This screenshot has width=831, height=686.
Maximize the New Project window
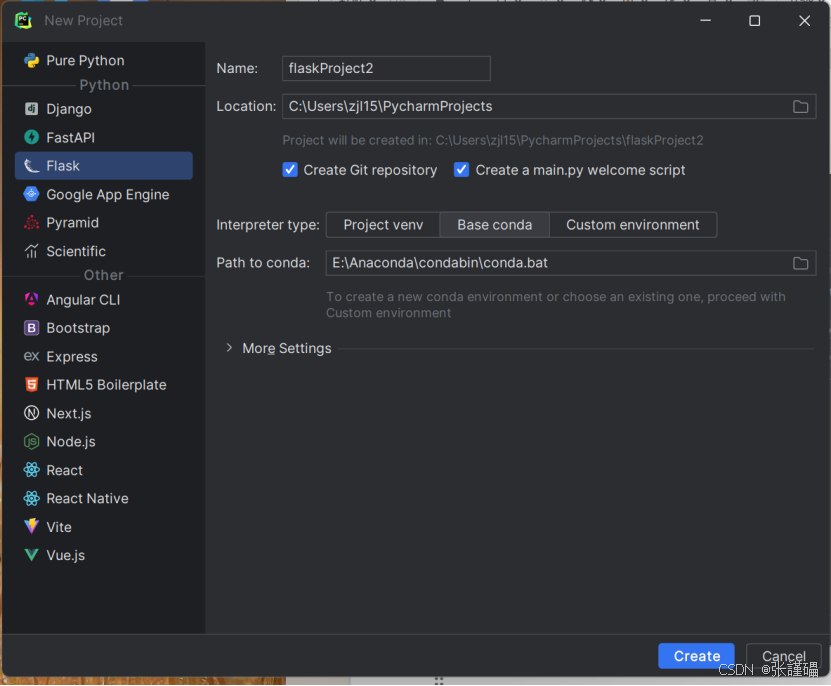(754, 21)
